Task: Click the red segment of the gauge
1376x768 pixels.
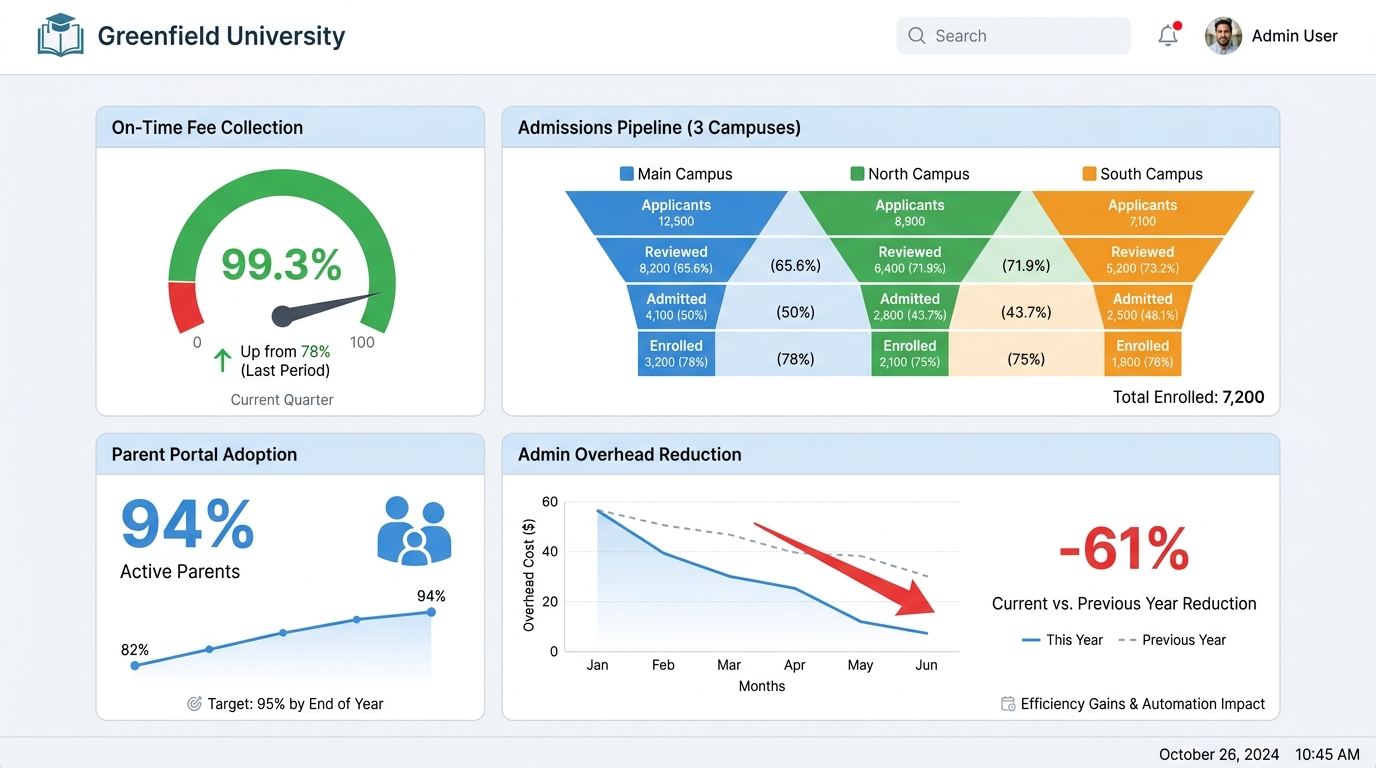Action: (187, 307)
